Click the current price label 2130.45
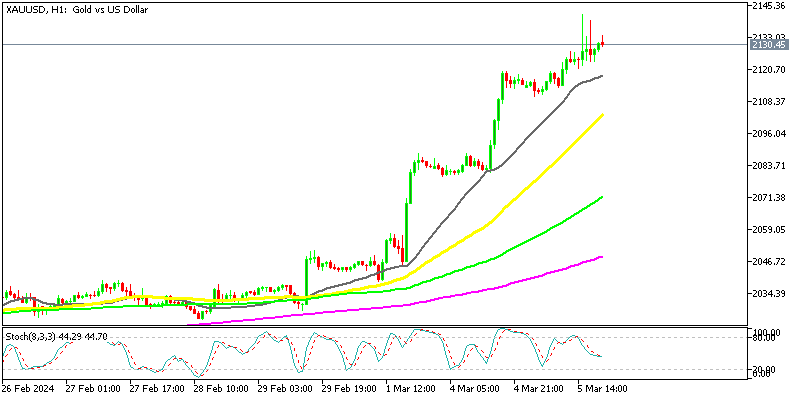The width and height of the screenshot is (800, 400). [769, 45]
